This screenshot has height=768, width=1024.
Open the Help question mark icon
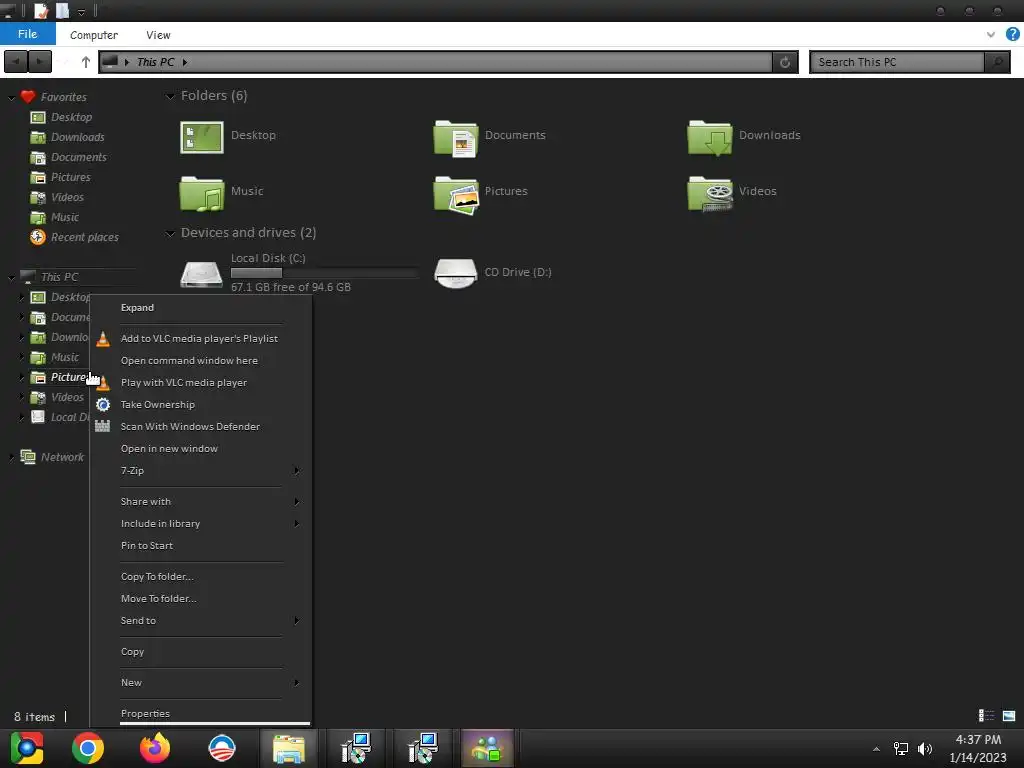pyautogui.click(x=1012, y=34)
